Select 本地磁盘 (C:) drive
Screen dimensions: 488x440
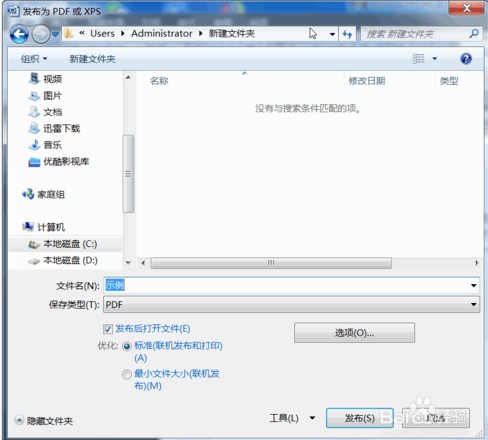[x=66, y=244]
